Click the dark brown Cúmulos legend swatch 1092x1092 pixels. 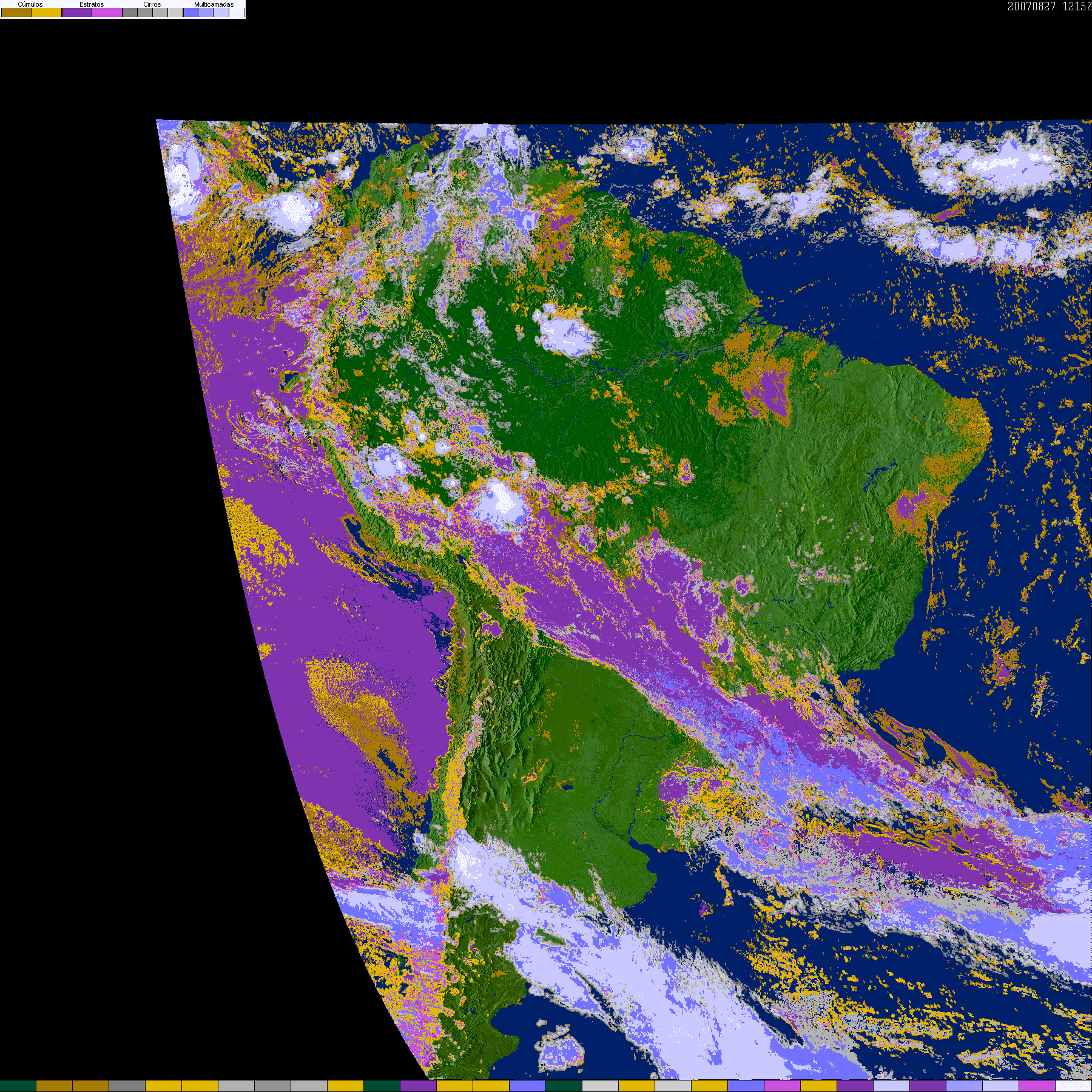[x=16, y=13]
